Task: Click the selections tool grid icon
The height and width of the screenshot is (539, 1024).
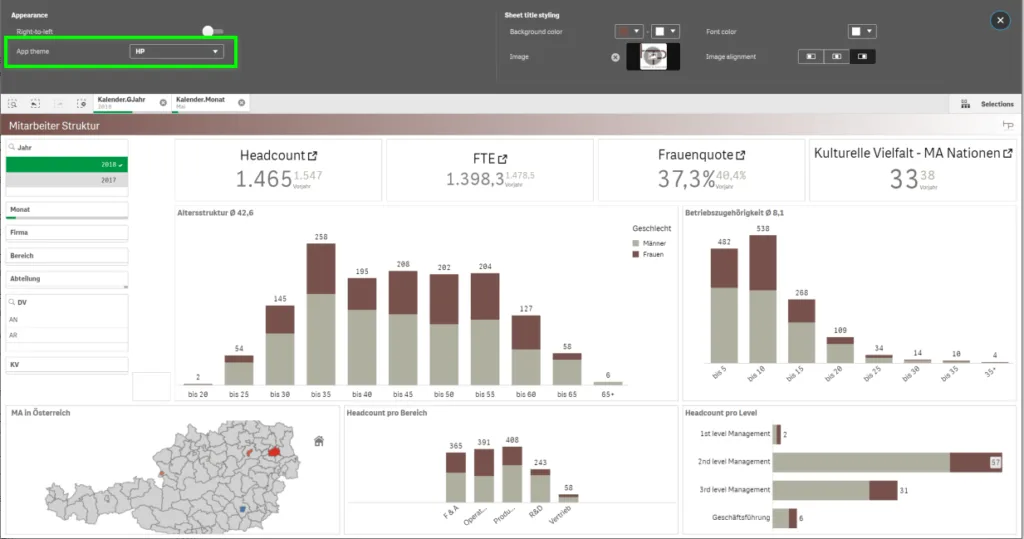Action: [x=965, y=104]
